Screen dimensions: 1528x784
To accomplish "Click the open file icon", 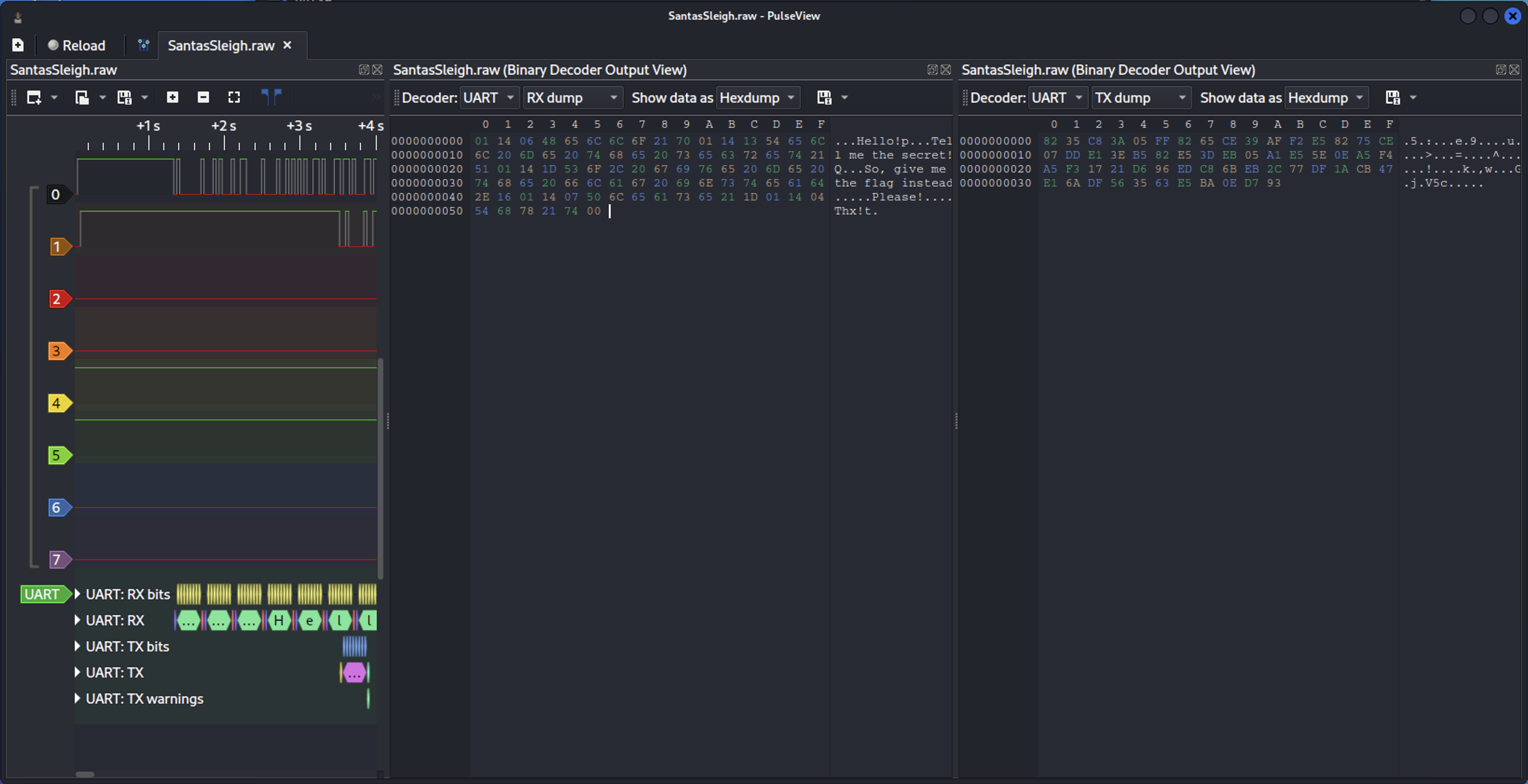I will point(82,97).
